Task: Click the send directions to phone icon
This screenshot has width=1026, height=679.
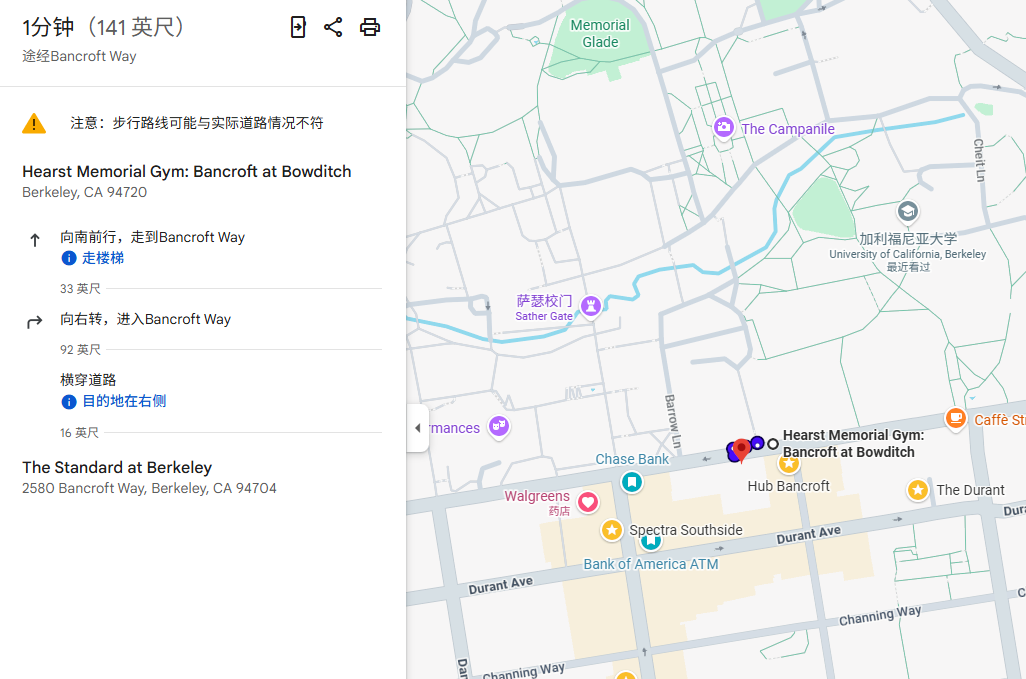Action: pos(298,27)
